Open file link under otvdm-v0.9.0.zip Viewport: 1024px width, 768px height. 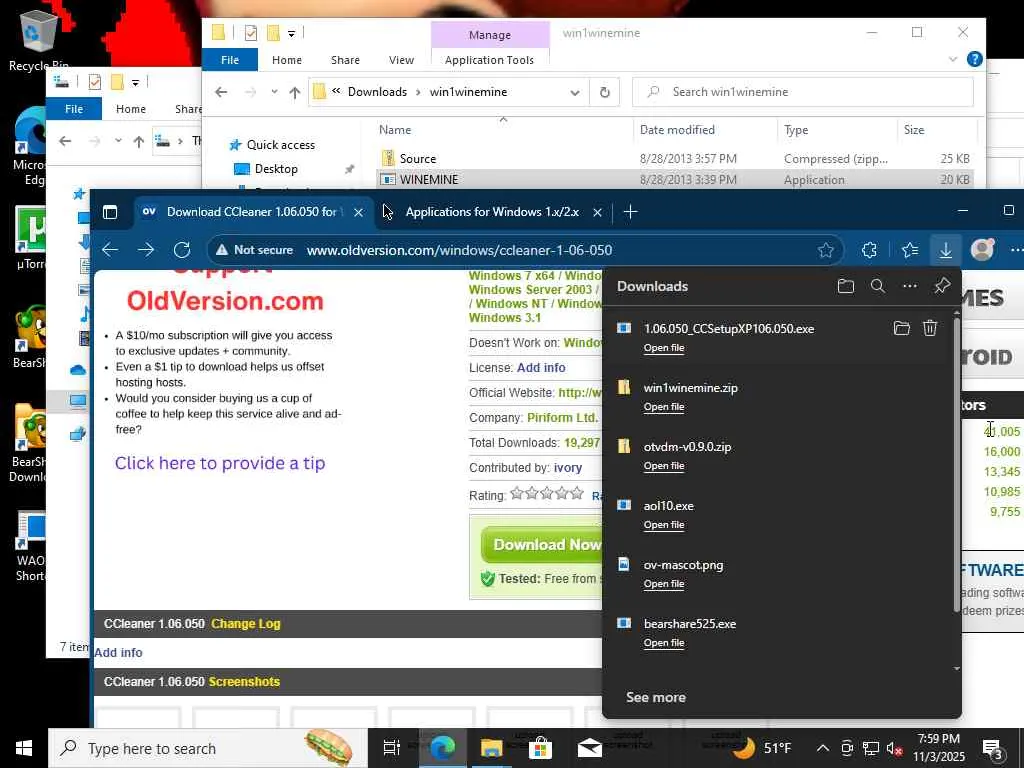664,466
